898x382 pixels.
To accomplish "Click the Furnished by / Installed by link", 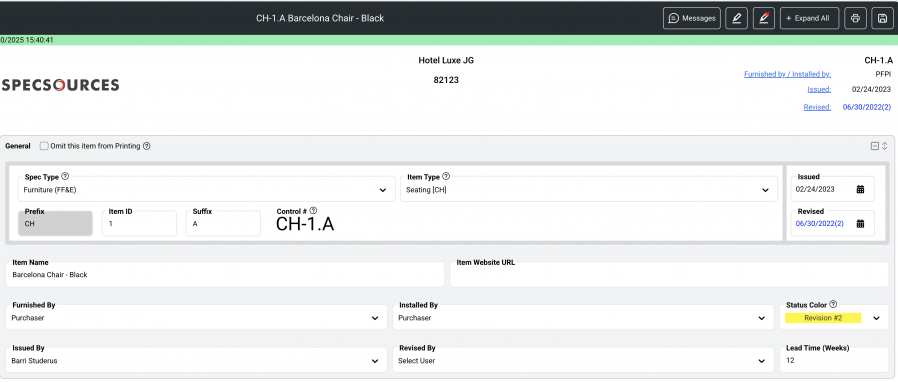I will [x=787, y=74].
